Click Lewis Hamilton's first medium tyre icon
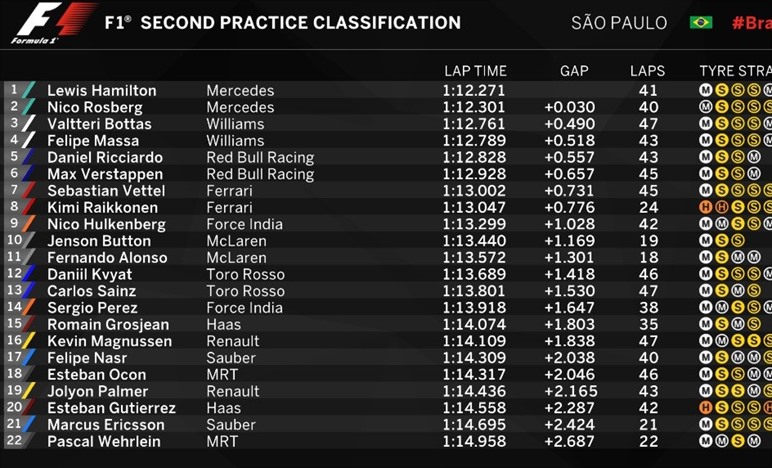The height and width of the screenshot is (468, 772). coord(706,90)
